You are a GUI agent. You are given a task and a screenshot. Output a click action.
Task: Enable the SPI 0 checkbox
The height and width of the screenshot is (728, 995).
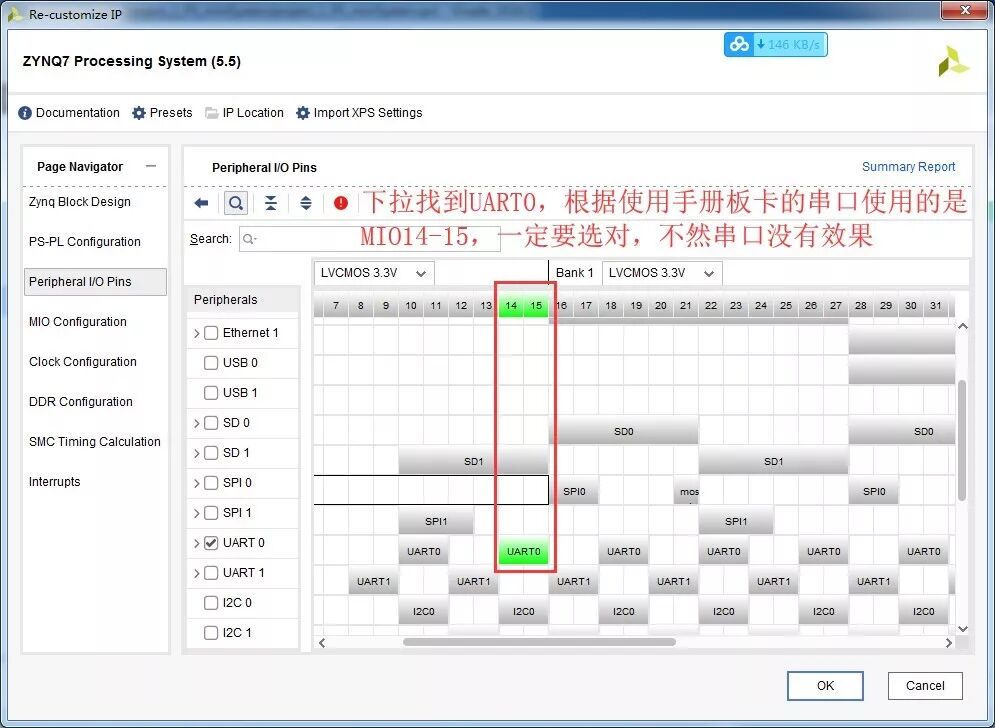tap(211, 483)
